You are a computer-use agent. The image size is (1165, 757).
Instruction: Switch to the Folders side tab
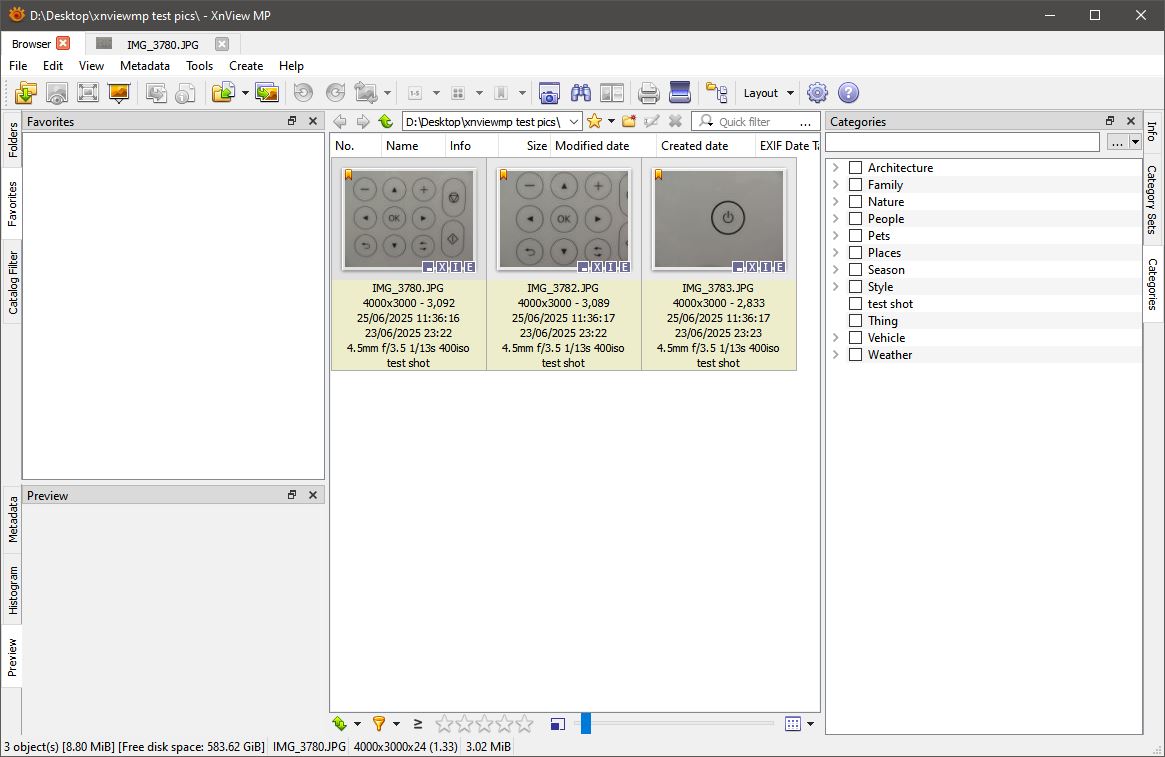click(x=13, y=140)
